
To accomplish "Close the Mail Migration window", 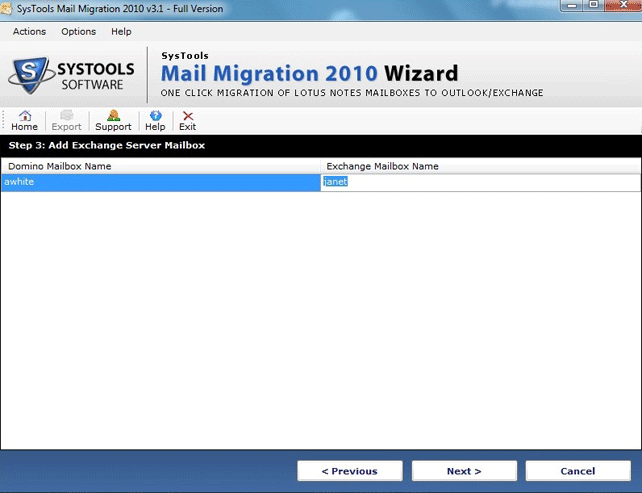I will pos(623,5).
